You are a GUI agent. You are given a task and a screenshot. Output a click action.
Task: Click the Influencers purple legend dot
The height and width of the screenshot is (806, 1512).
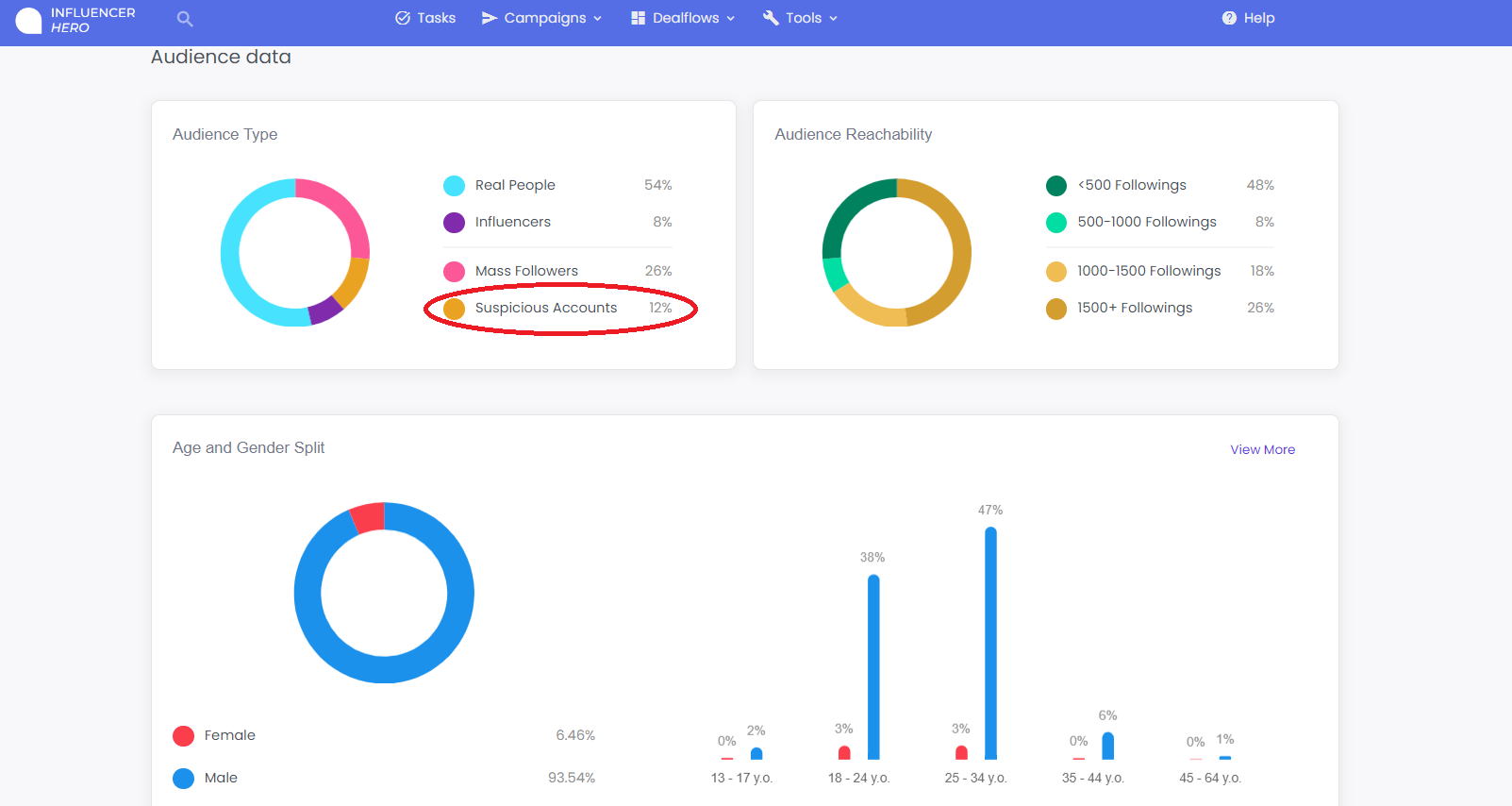pos(454,222)
